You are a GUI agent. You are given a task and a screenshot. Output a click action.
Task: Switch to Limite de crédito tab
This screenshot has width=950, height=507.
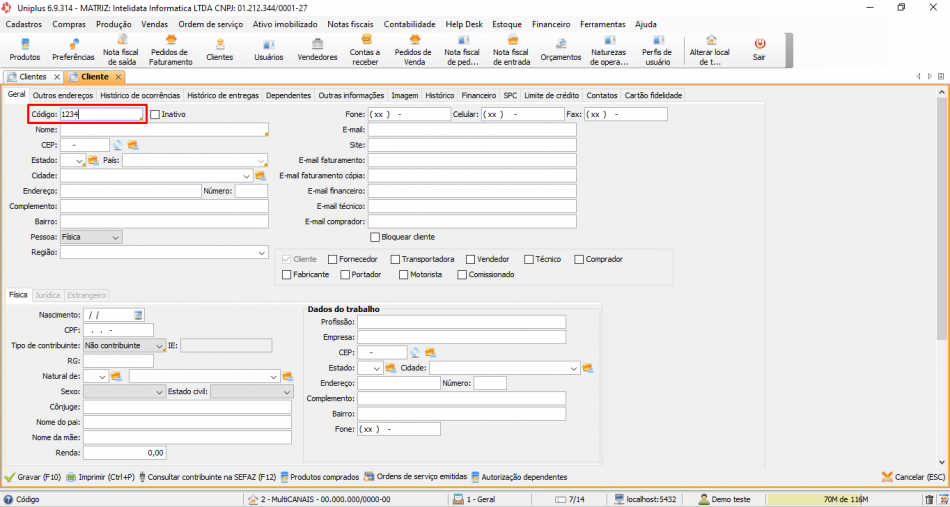pyautogui.click(x=551, y=95)
